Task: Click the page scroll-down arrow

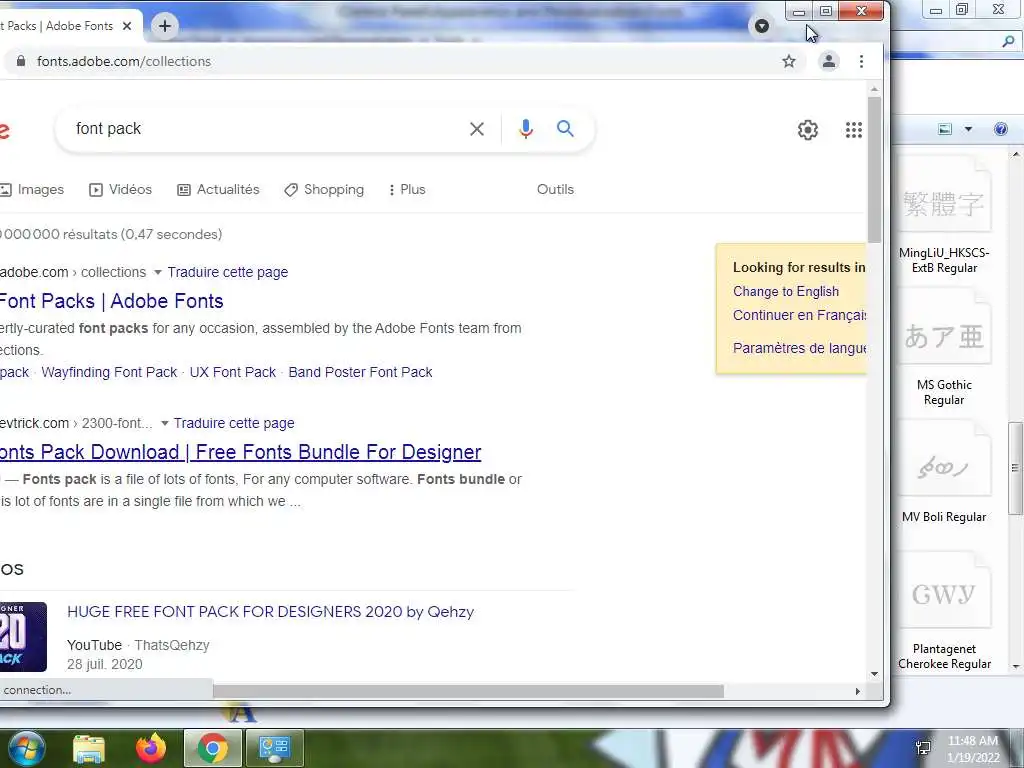Action: click(x=874, y=674)
